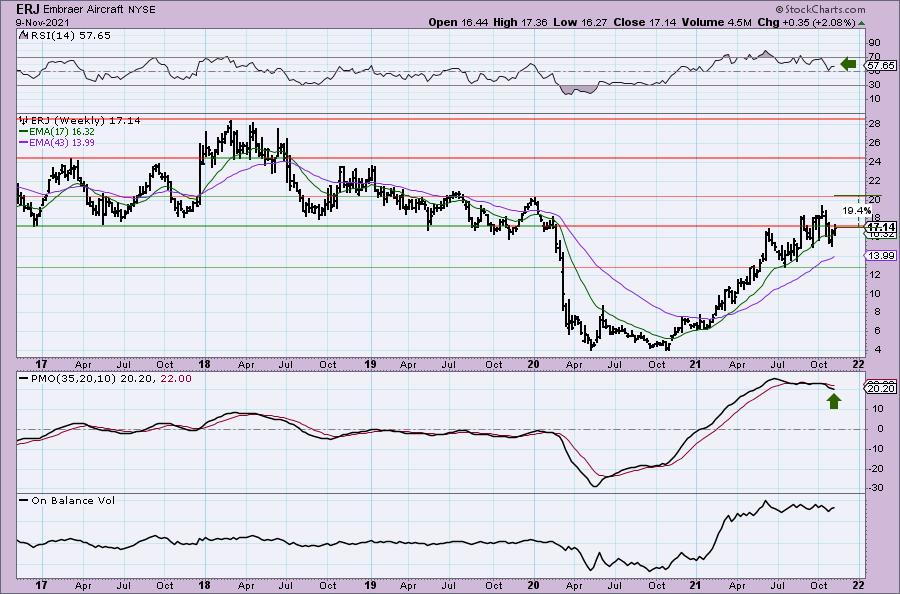900x594 pixels.
Task: Click the 17.14 last price axis tag
Action: [x=882, y=227]
